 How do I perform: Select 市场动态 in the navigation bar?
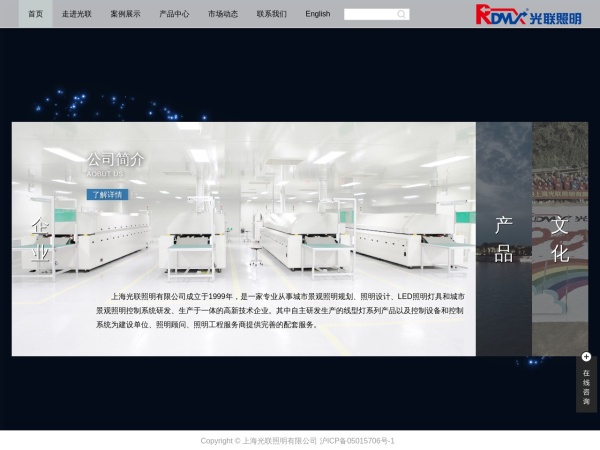point(223,14)
